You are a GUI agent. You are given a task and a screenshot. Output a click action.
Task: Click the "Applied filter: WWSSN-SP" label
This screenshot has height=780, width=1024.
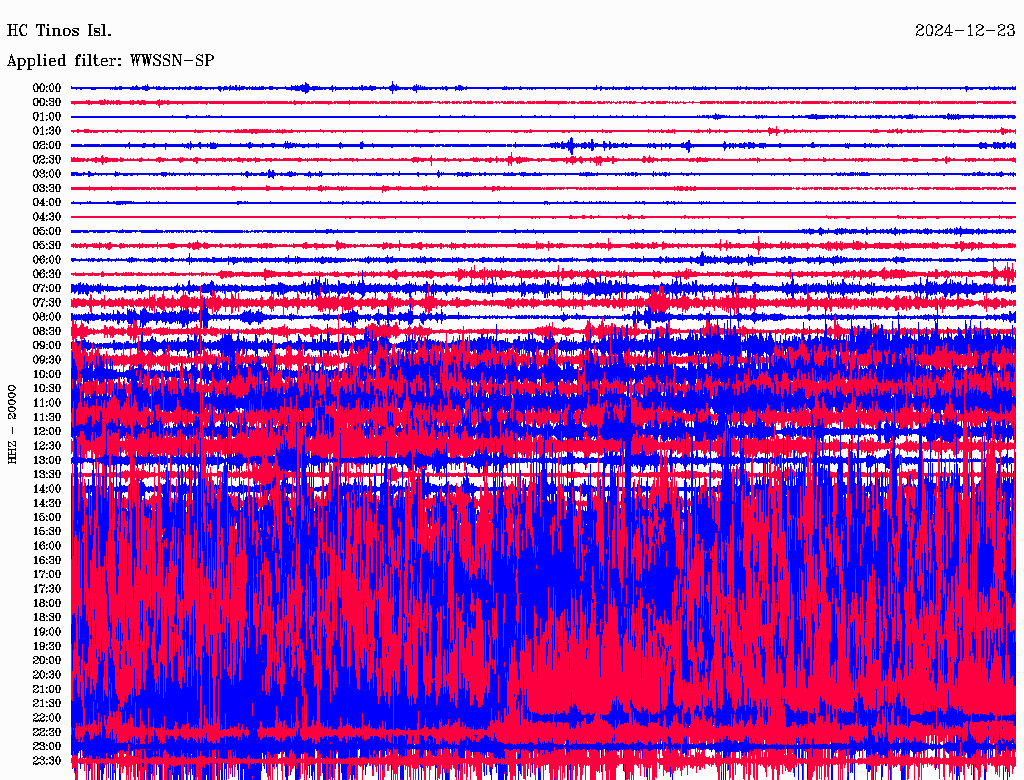click(x=110, y=61)
